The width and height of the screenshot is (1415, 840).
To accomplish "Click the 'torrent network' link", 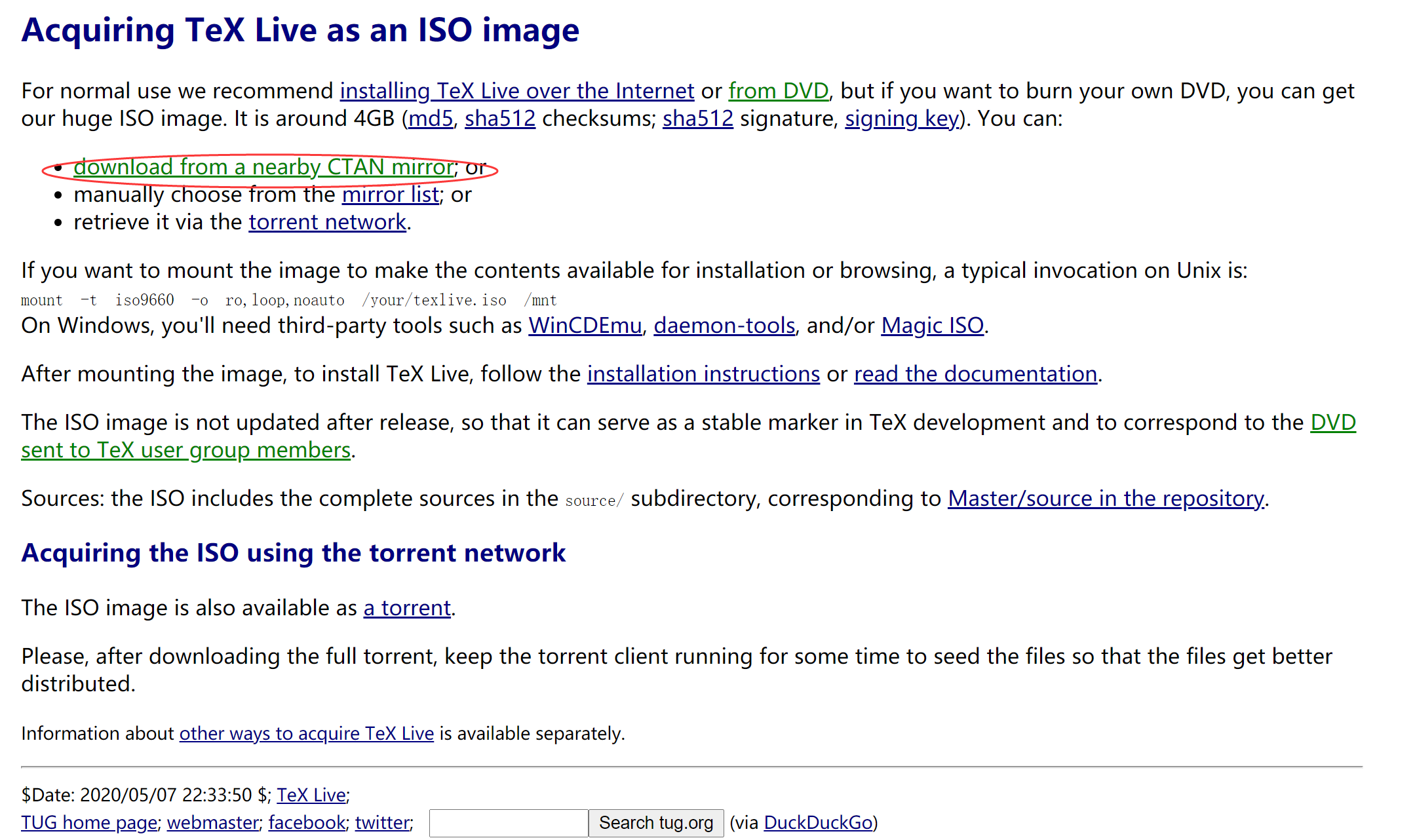I will click(x=327, y=222).
